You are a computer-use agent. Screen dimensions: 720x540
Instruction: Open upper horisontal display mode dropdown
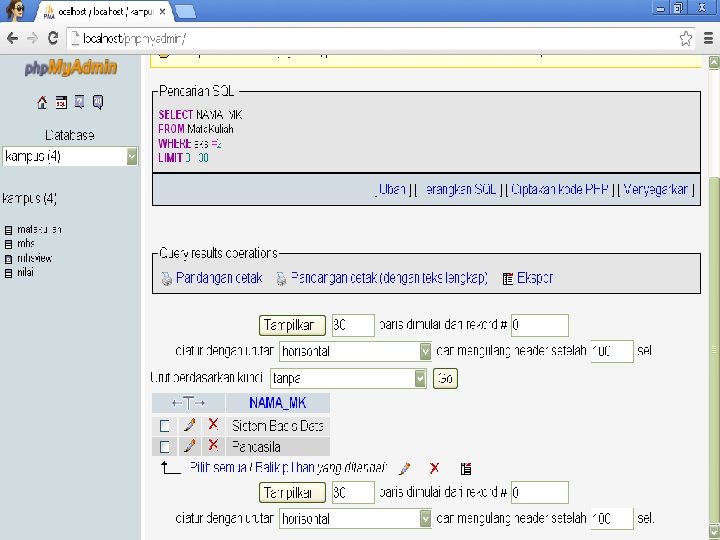tap(355, 352)
